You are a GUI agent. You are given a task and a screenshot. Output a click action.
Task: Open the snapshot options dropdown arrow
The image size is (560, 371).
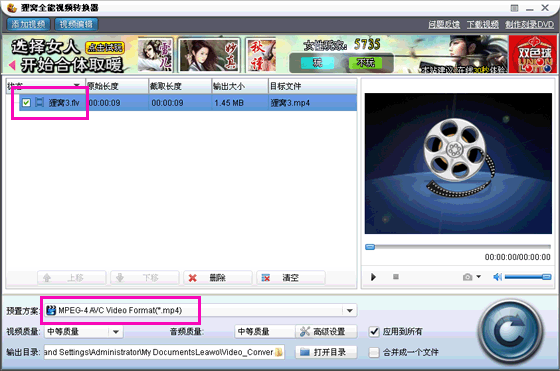click(479, 276)
